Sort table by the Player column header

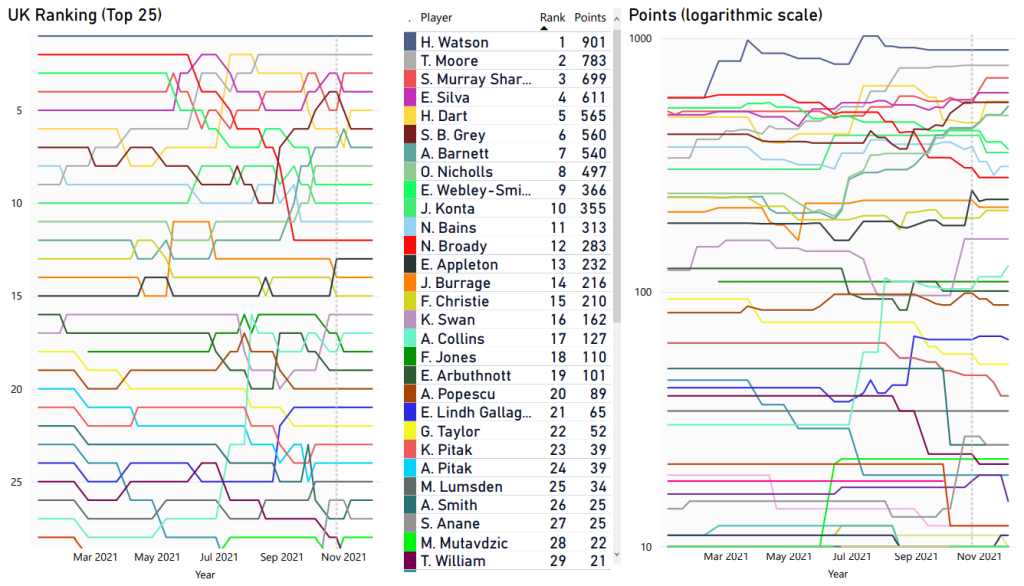436,17
